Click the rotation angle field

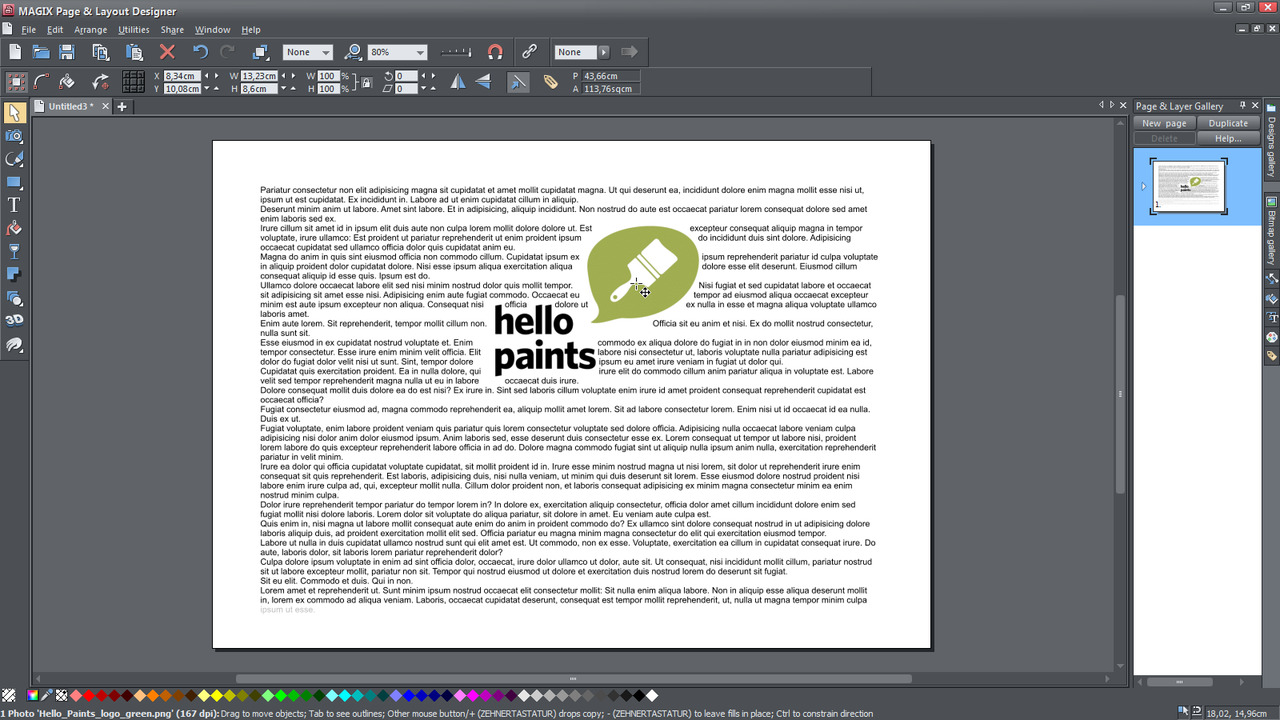tap(406, 76)
